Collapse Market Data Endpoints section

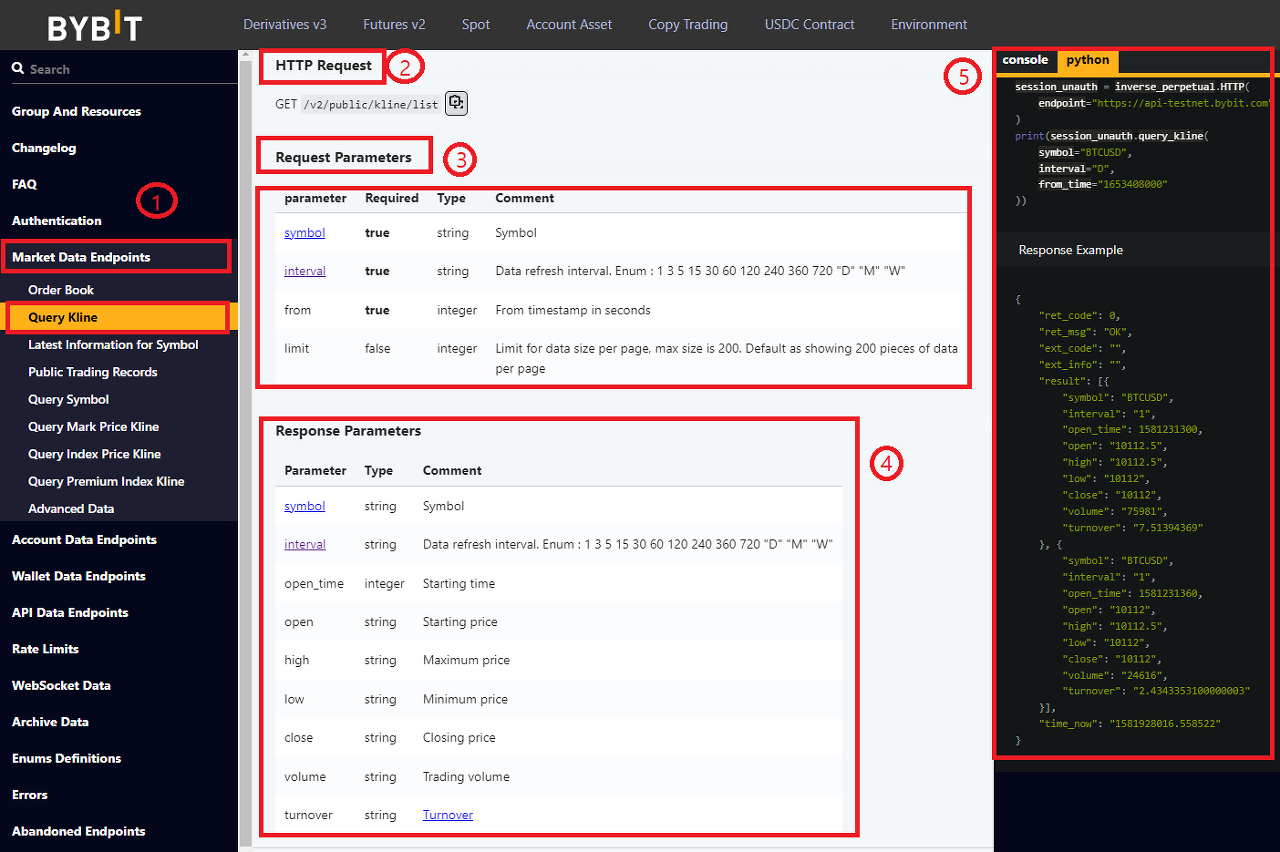[81, 257]
